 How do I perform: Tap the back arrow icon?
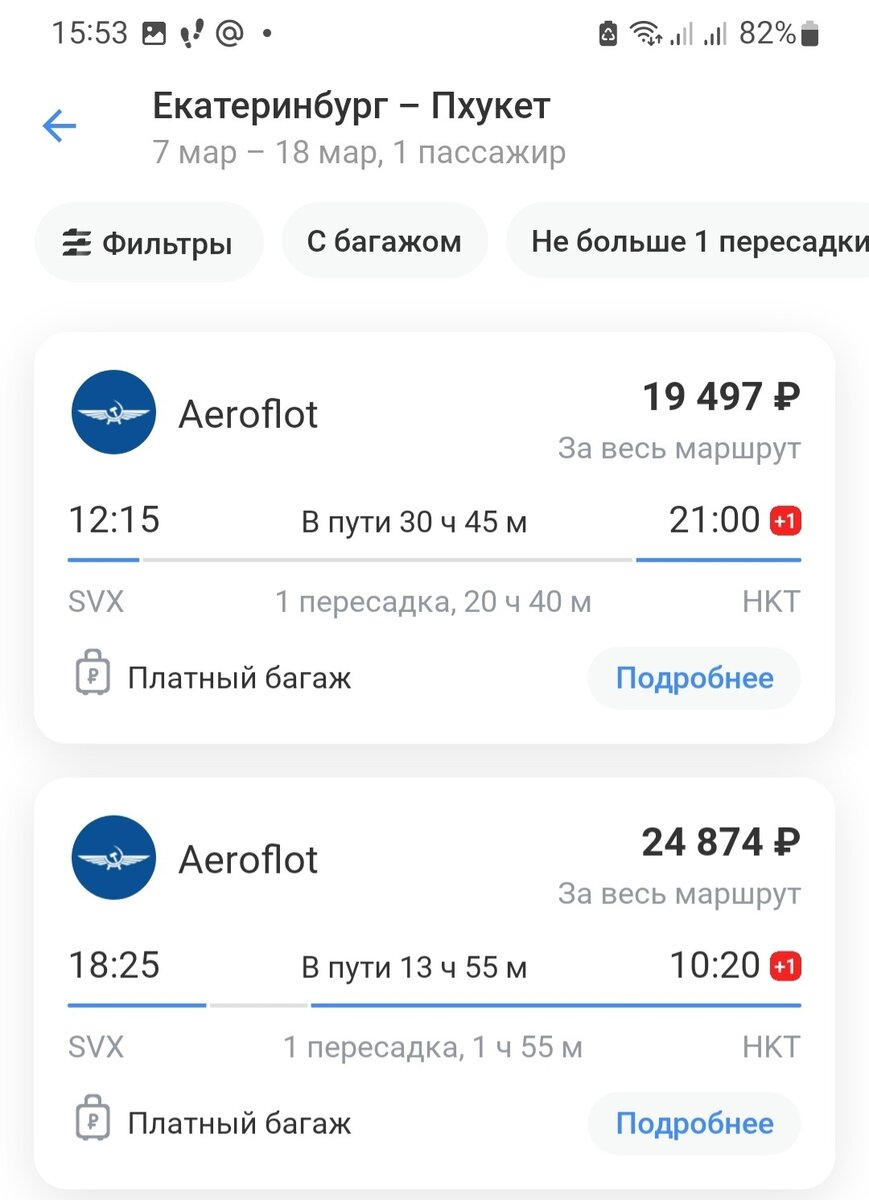coord(59,126)
